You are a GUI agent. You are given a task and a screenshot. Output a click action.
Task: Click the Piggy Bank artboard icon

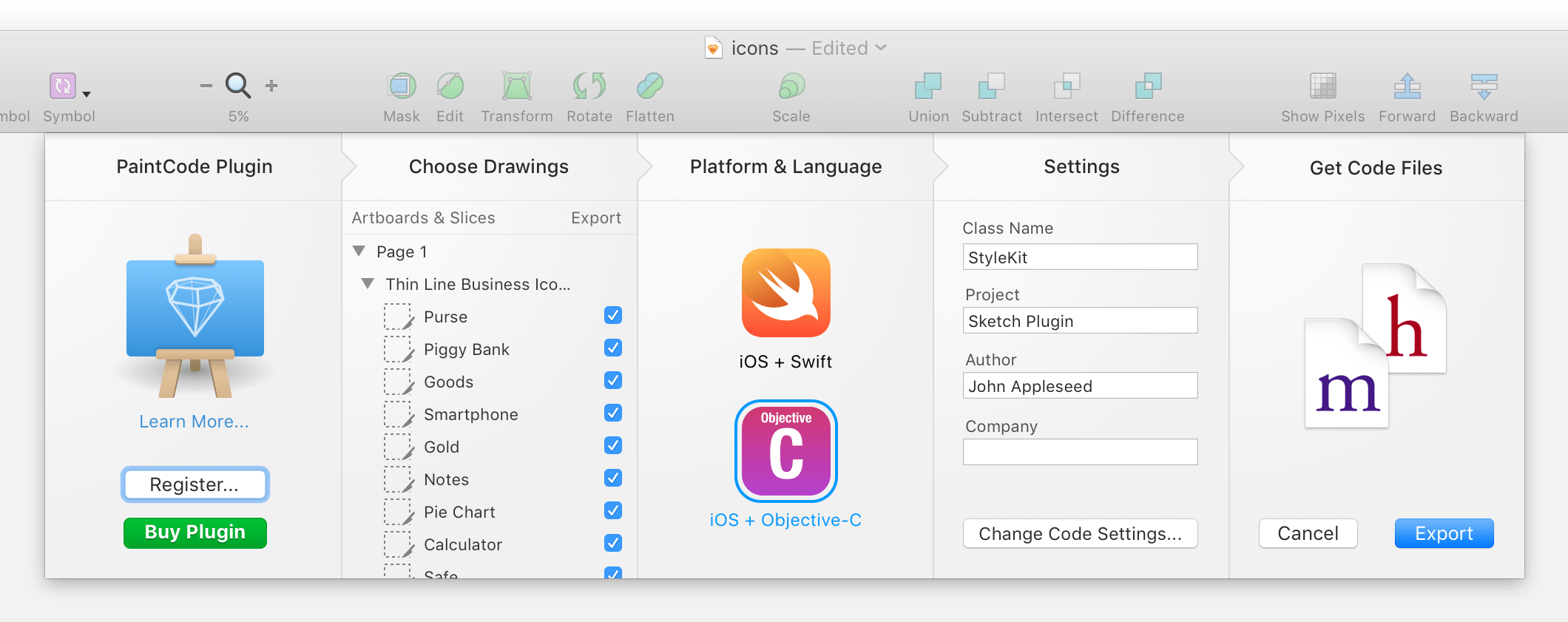[399, 349]
